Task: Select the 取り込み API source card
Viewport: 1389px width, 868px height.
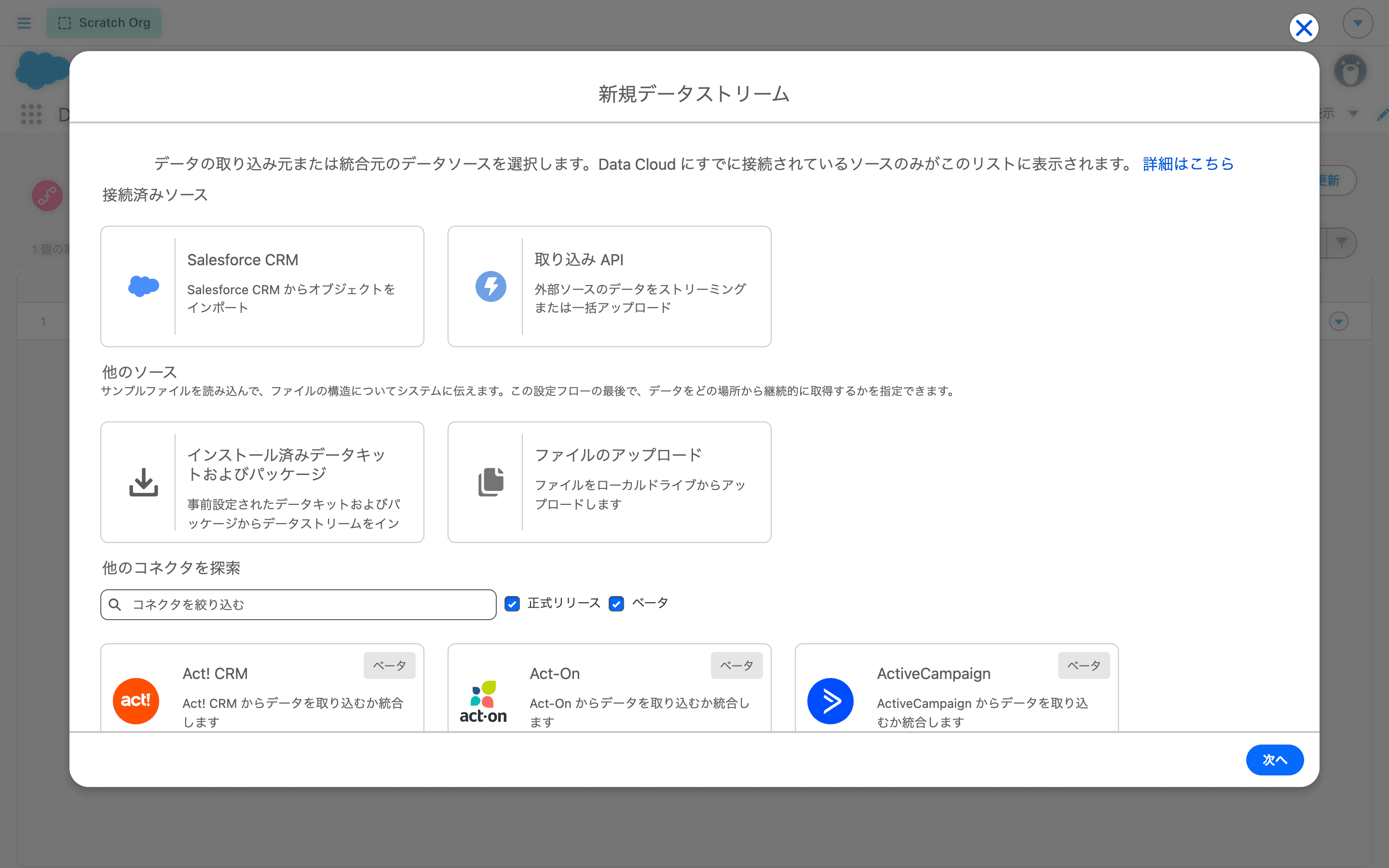Action: pos(609,286)
